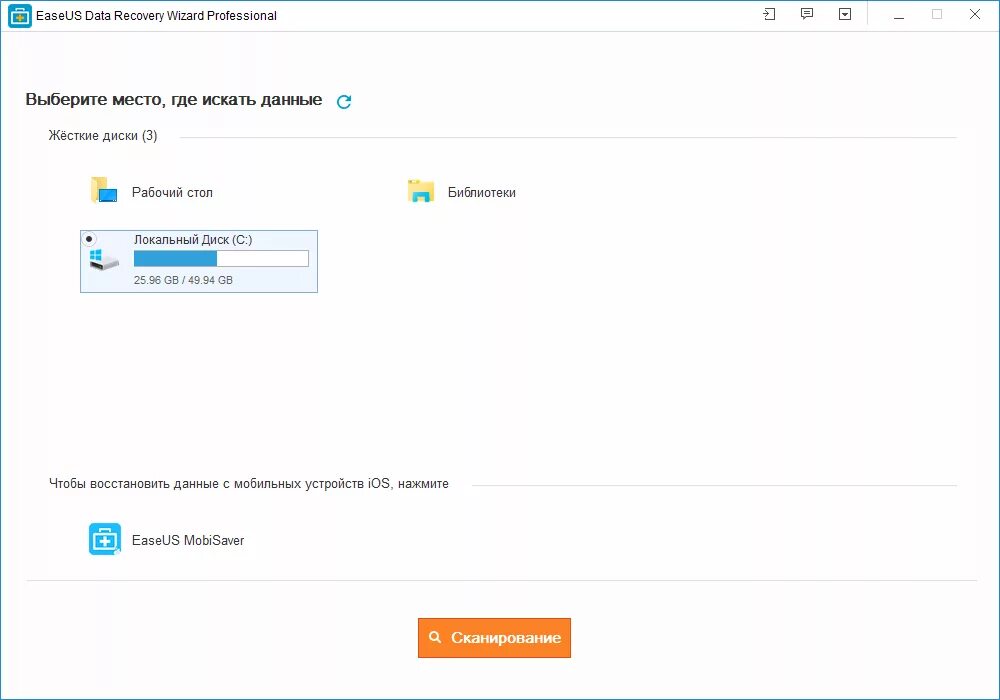Click the Рабочий стол label
1000x700 pixels.
(172, 193)
